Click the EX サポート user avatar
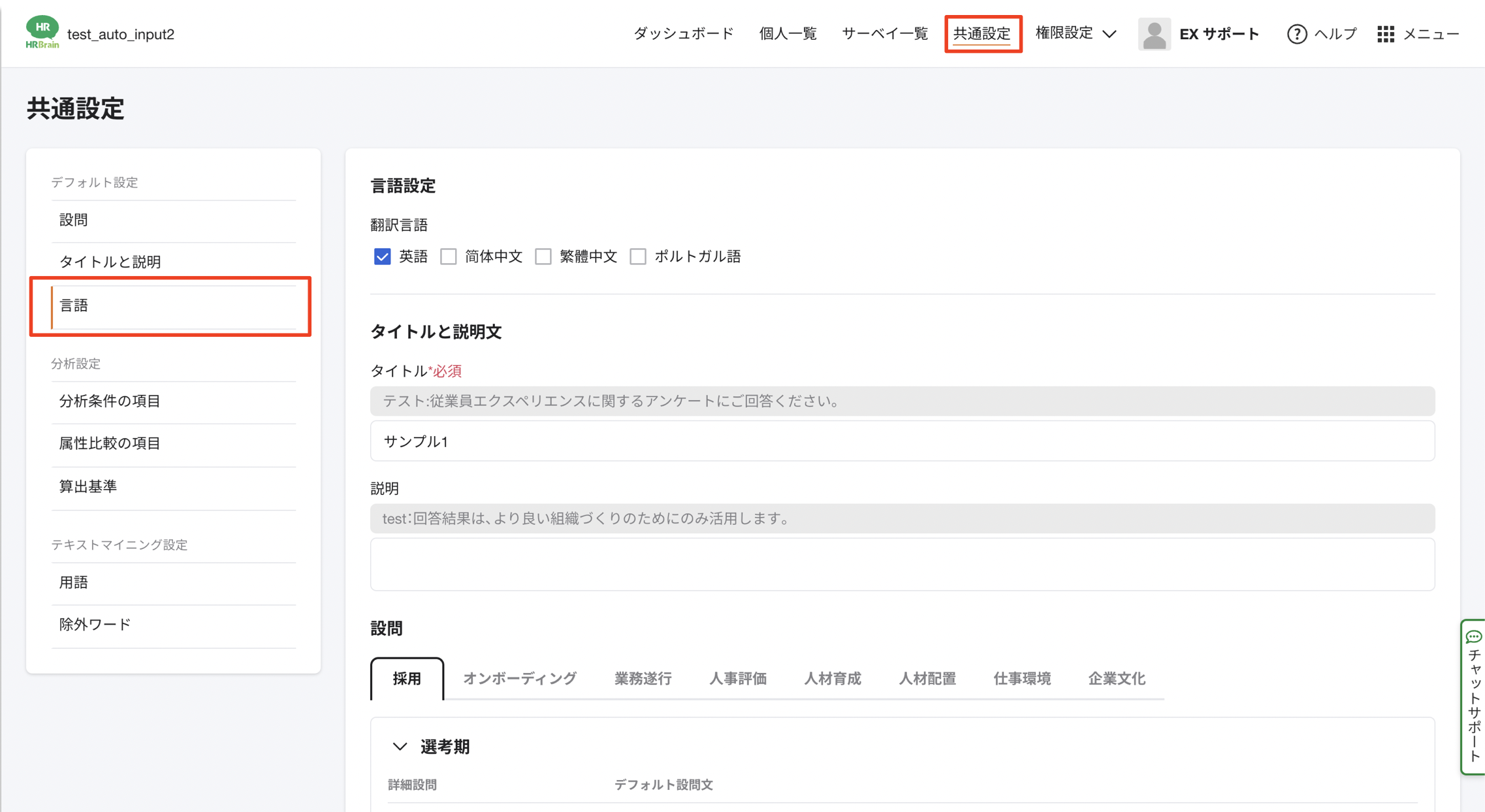1485x812 pixels. (x=1155, y=34)
